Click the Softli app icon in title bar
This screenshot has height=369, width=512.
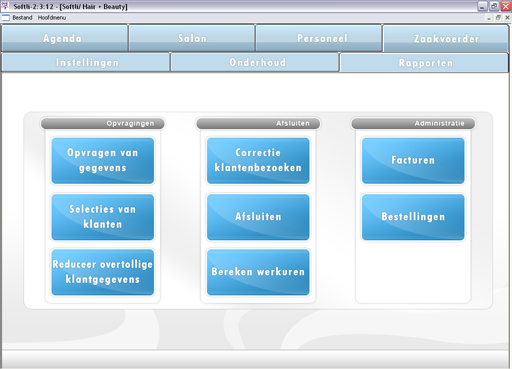[x=5, y=6]
